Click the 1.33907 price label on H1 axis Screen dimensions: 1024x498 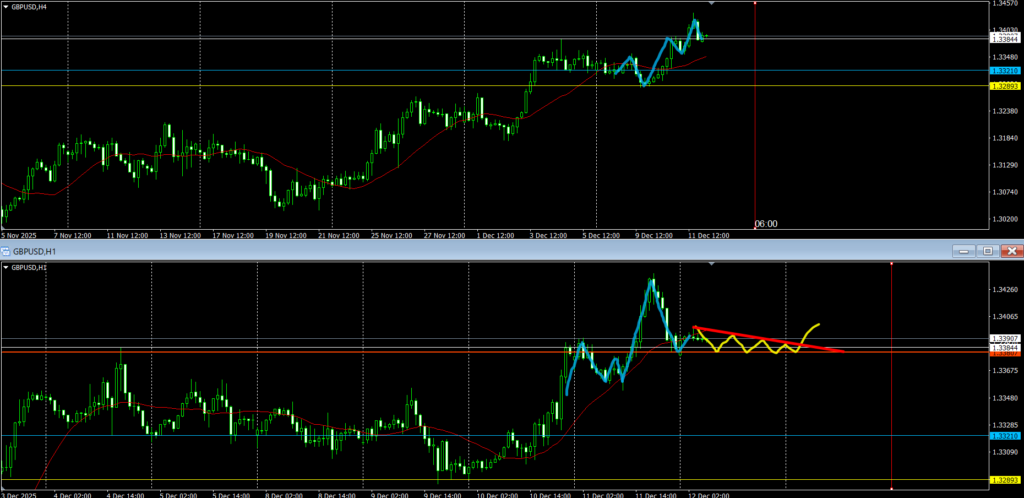point(1004,339)
